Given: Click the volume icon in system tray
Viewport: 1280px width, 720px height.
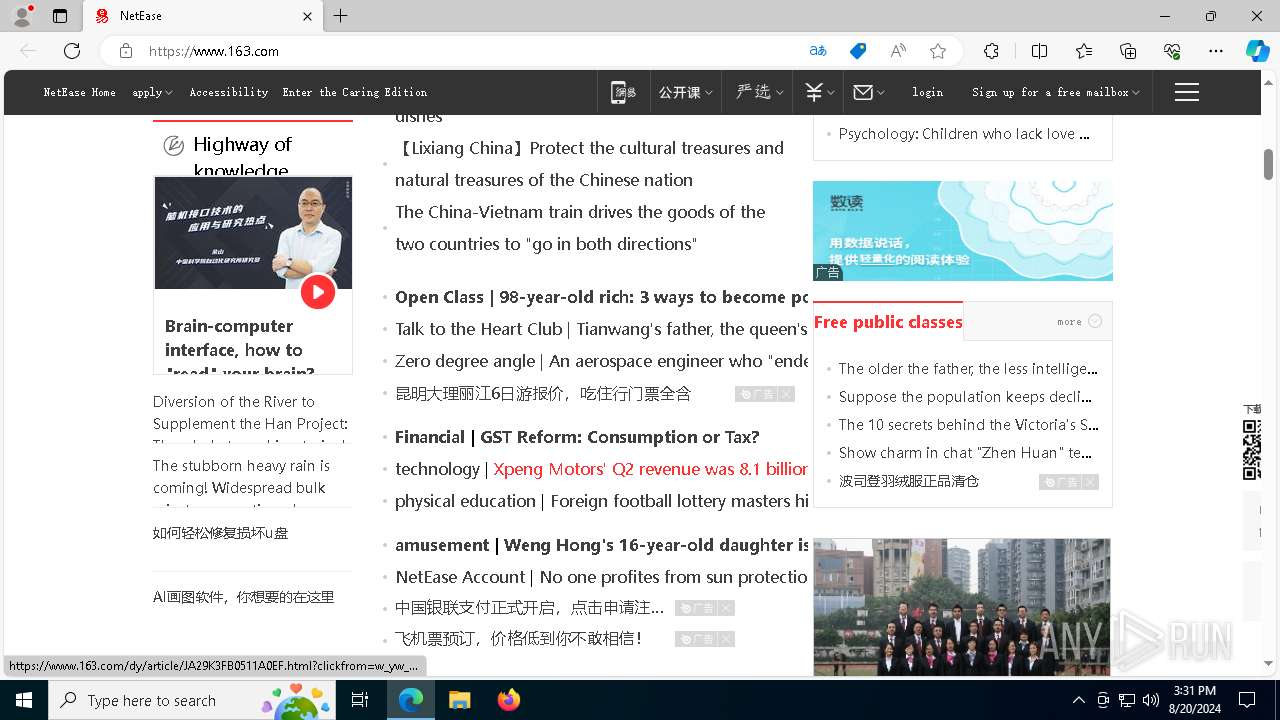Looking at the screenshot, I should (1151, 700).
